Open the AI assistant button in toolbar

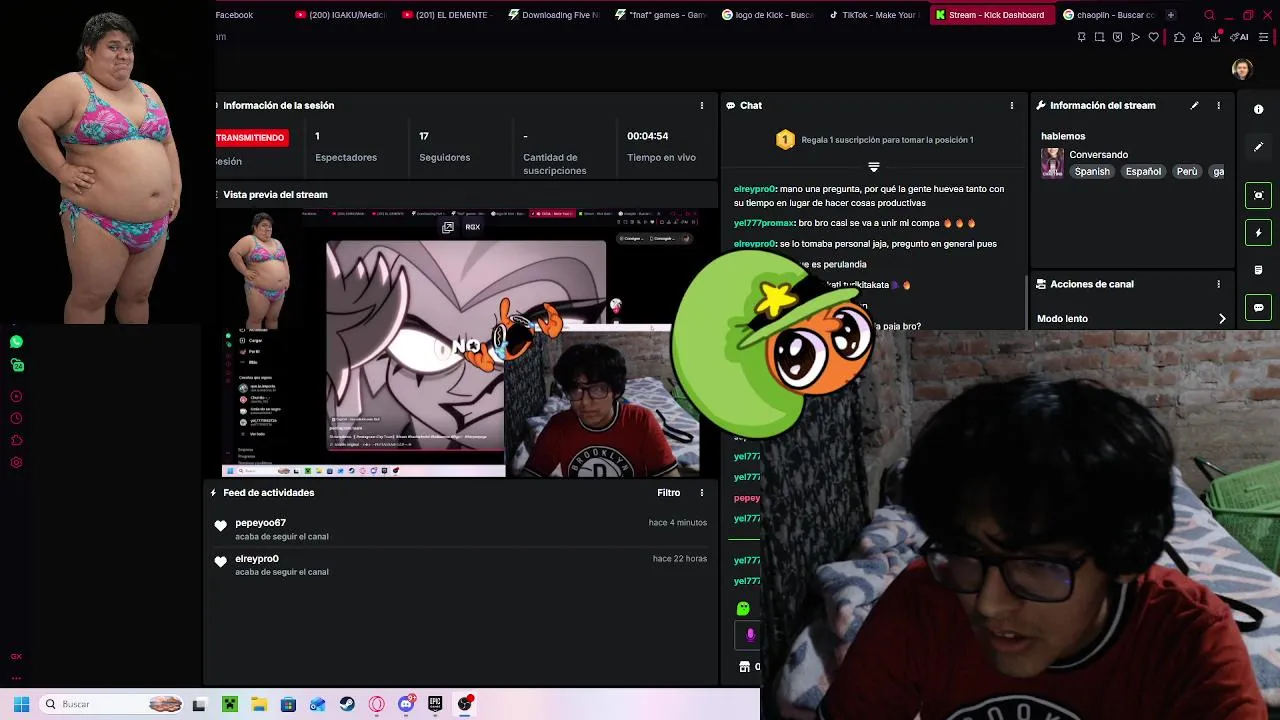point(1240,37)
